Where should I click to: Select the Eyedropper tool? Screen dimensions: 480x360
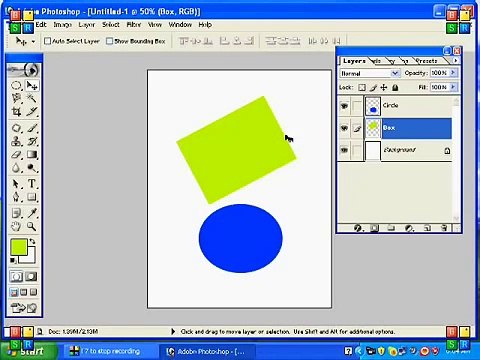pyautogui.click(x=32, y=213)
